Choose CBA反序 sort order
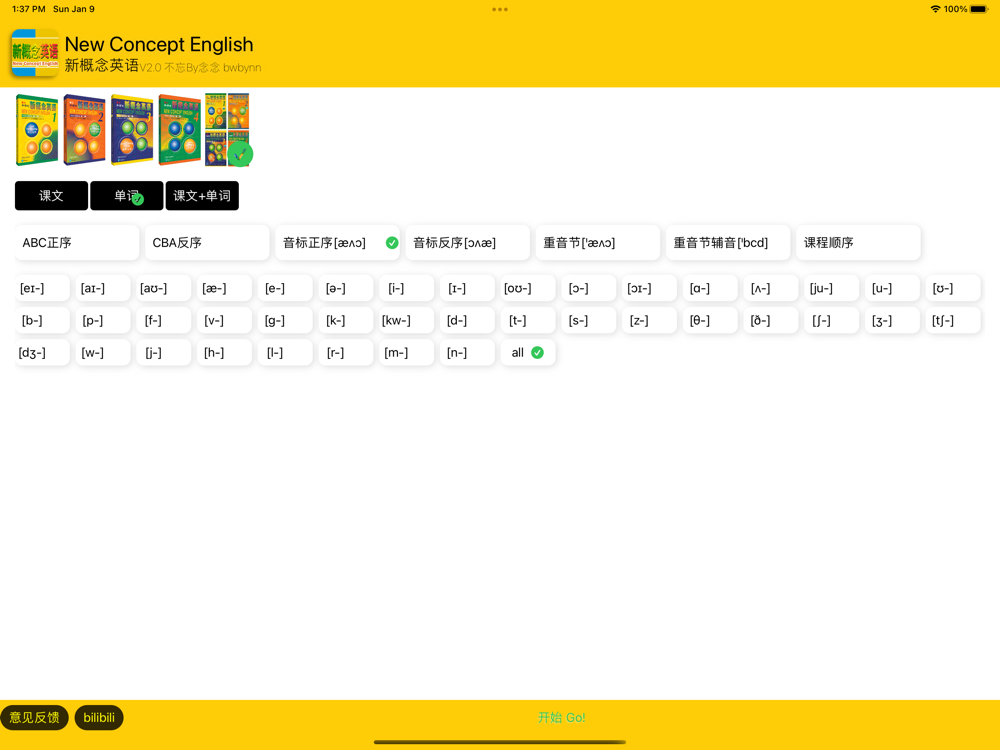The height and width of the screenshot is (750, 1000). [x=207, y=242]
